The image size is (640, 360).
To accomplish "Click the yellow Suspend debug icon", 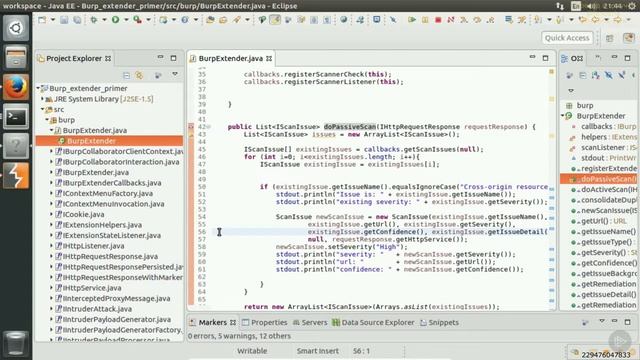I will (425, 20).
